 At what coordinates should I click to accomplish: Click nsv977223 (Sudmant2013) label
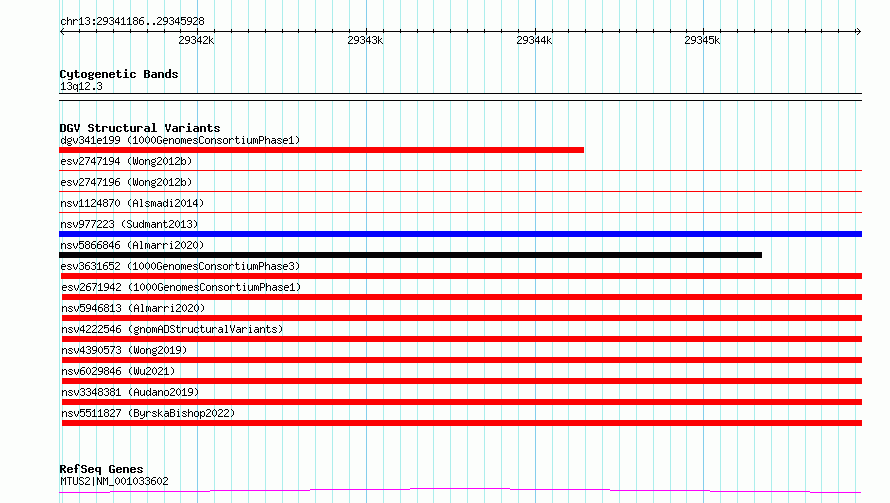[129, 224]
